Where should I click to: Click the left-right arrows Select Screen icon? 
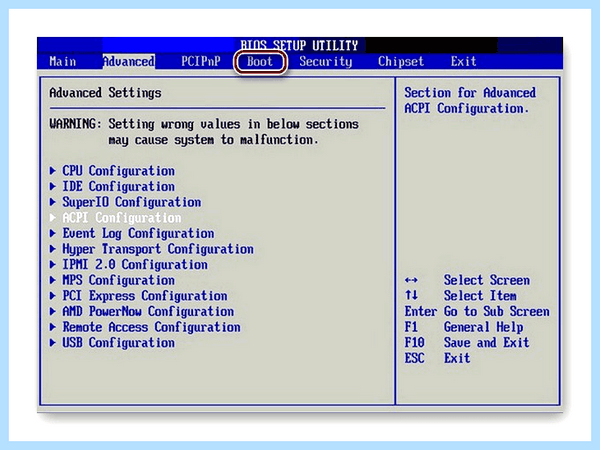point(411,280)
